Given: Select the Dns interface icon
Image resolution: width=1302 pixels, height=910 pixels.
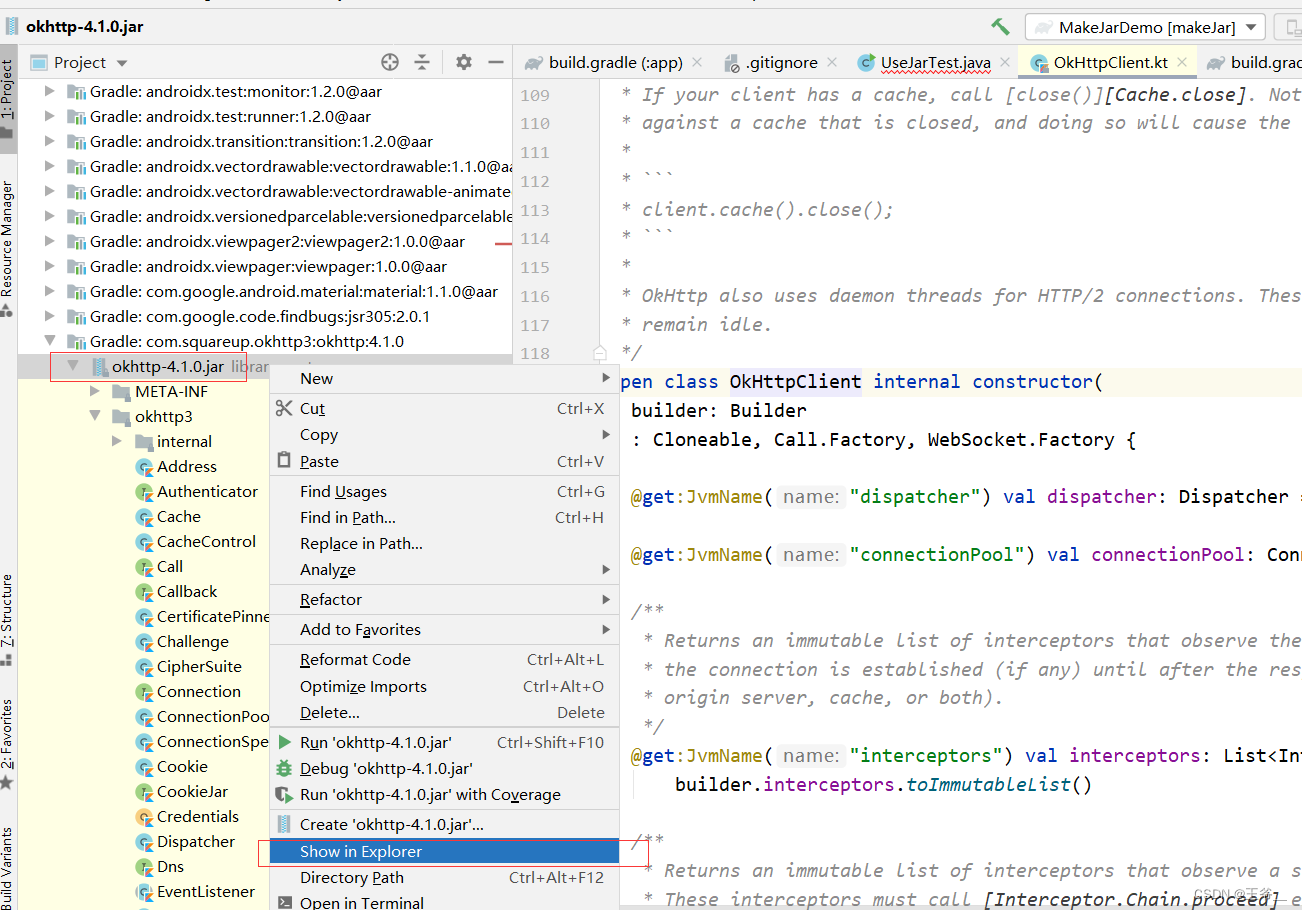Looking at the screenshot, I should click(145, 867).
